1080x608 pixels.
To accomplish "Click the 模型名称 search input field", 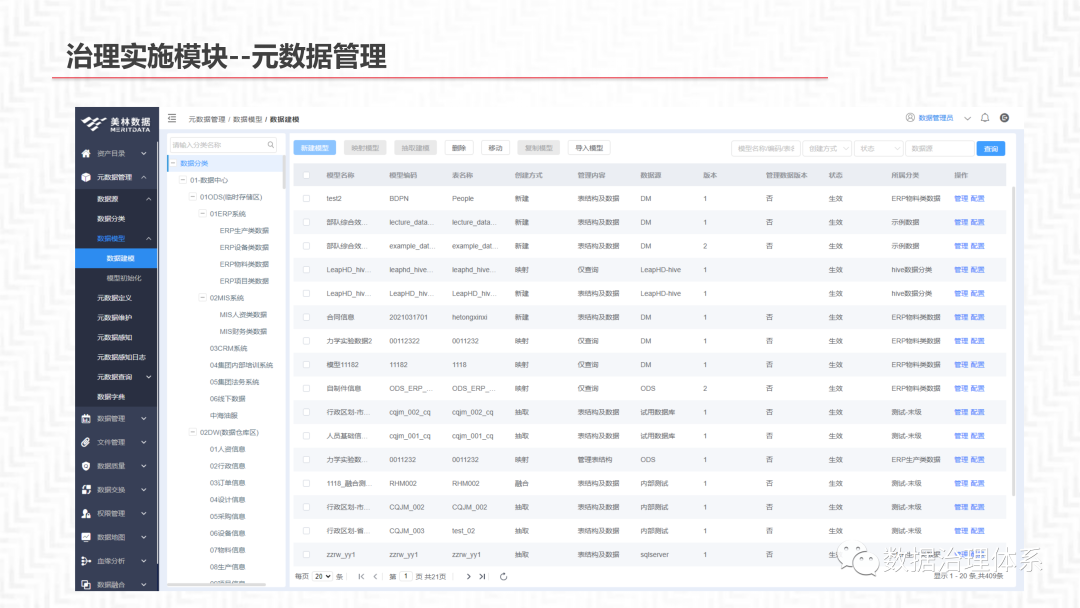I will [x=764, y=148].
